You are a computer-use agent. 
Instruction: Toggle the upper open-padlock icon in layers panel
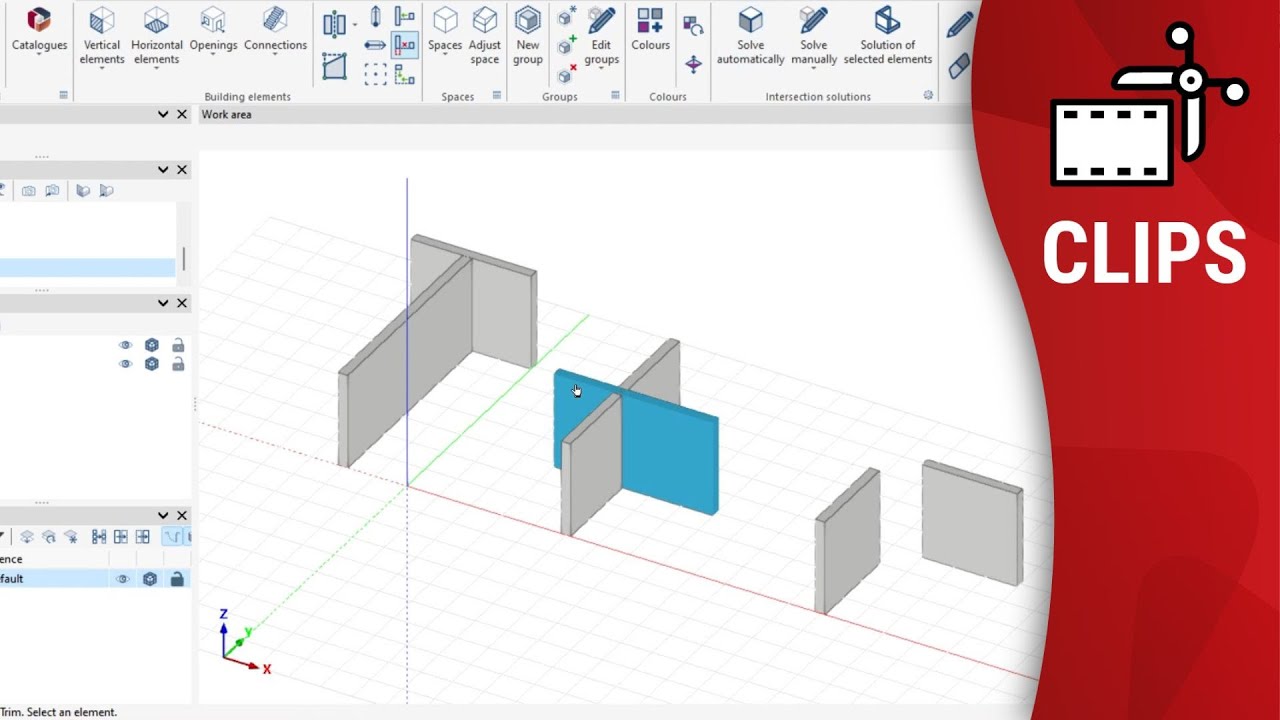pos(178,345)
